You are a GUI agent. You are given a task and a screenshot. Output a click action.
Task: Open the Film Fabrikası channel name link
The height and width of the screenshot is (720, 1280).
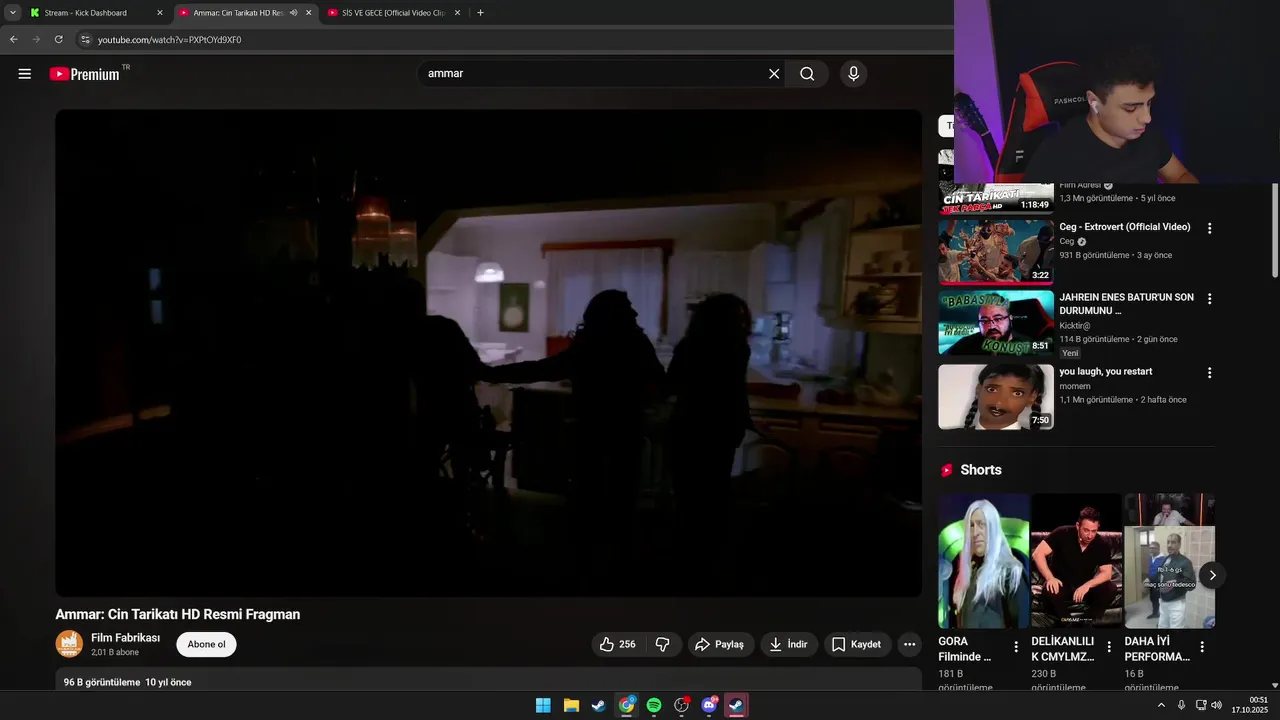pyautogui.click(x=125, y=638)
